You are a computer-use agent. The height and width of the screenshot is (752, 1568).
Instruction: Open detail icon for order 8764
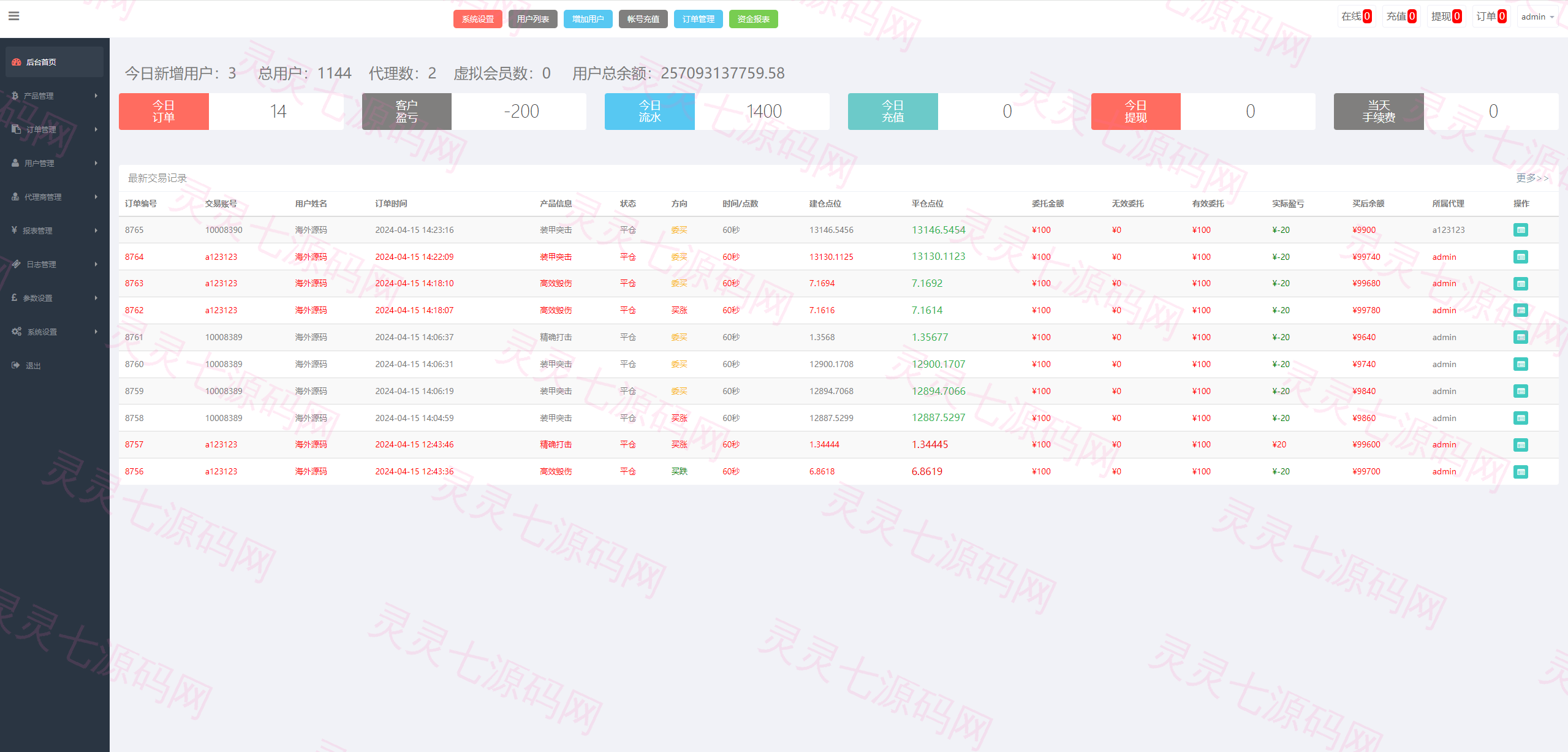coord(1520,257)
